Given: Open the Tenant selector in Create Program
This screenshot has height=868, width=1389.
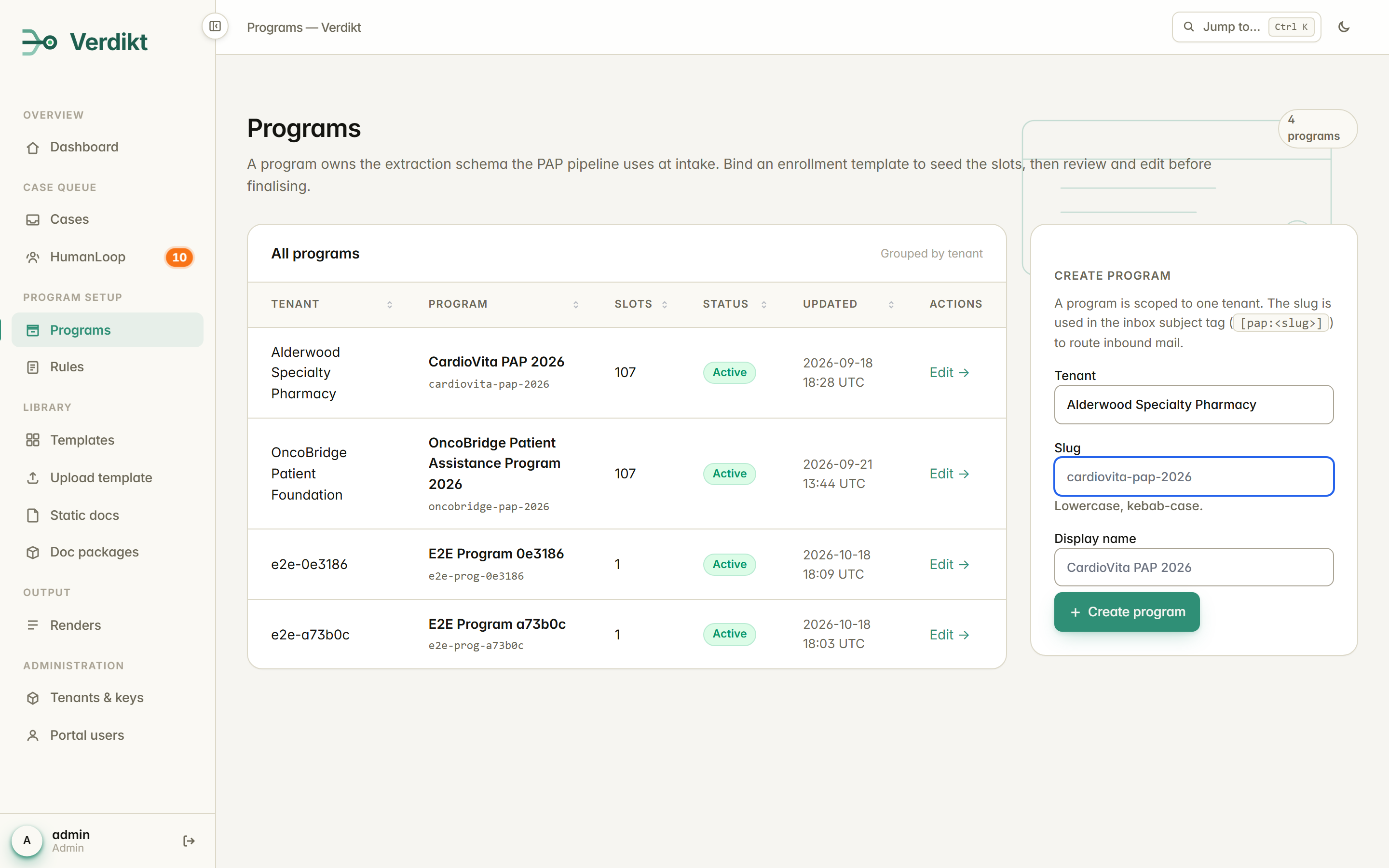Looking at the screenshot, I should point(1194,405).
